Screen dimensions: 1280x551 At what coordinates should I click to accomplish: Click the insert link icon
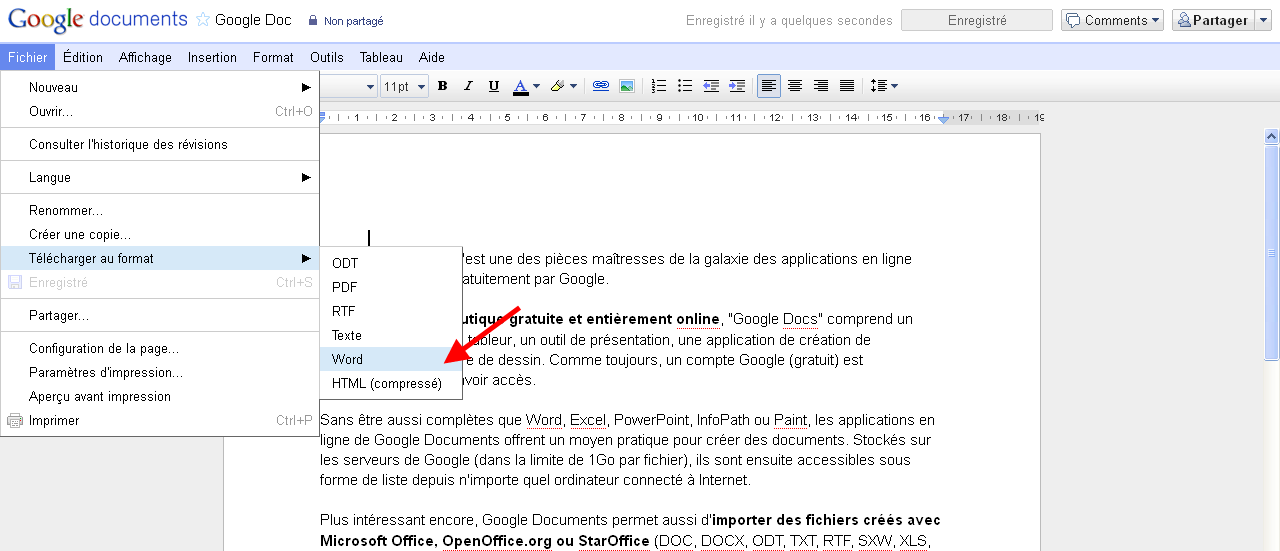pos(601,86)
